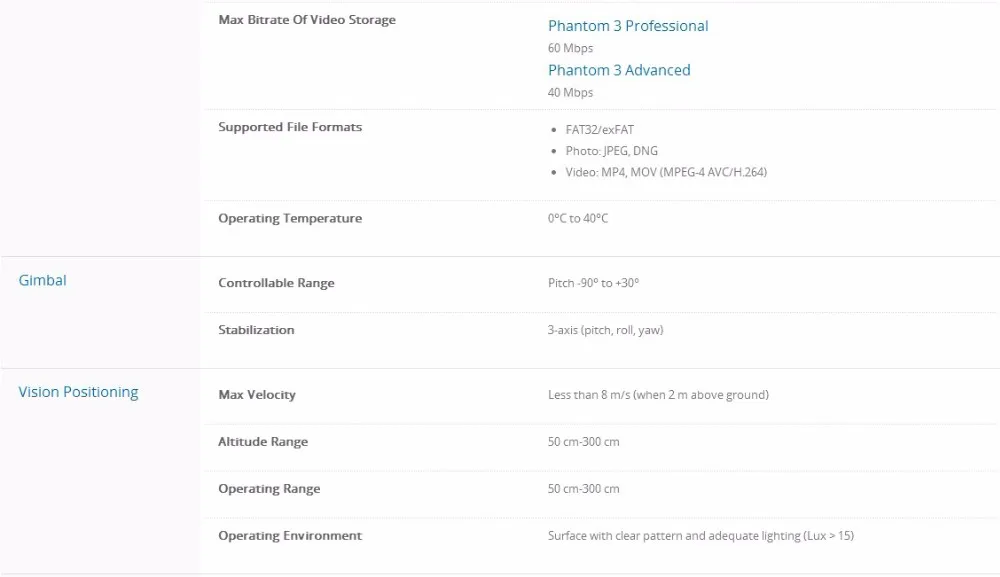The image size is (1000, 577).
Task: Click the Max Velocity label
Action: click(257, 395)
